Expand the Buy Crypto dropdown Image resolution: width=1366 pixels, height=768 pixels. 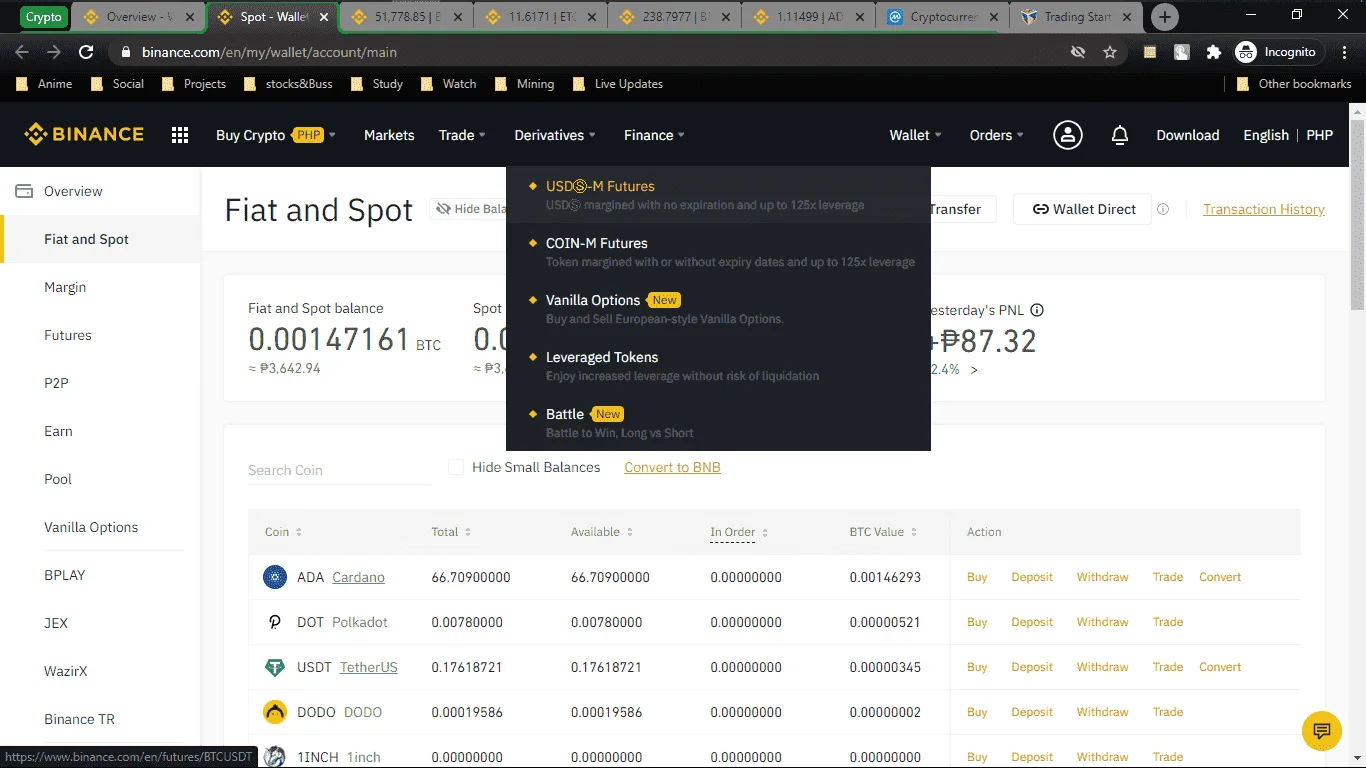(276, 135)
